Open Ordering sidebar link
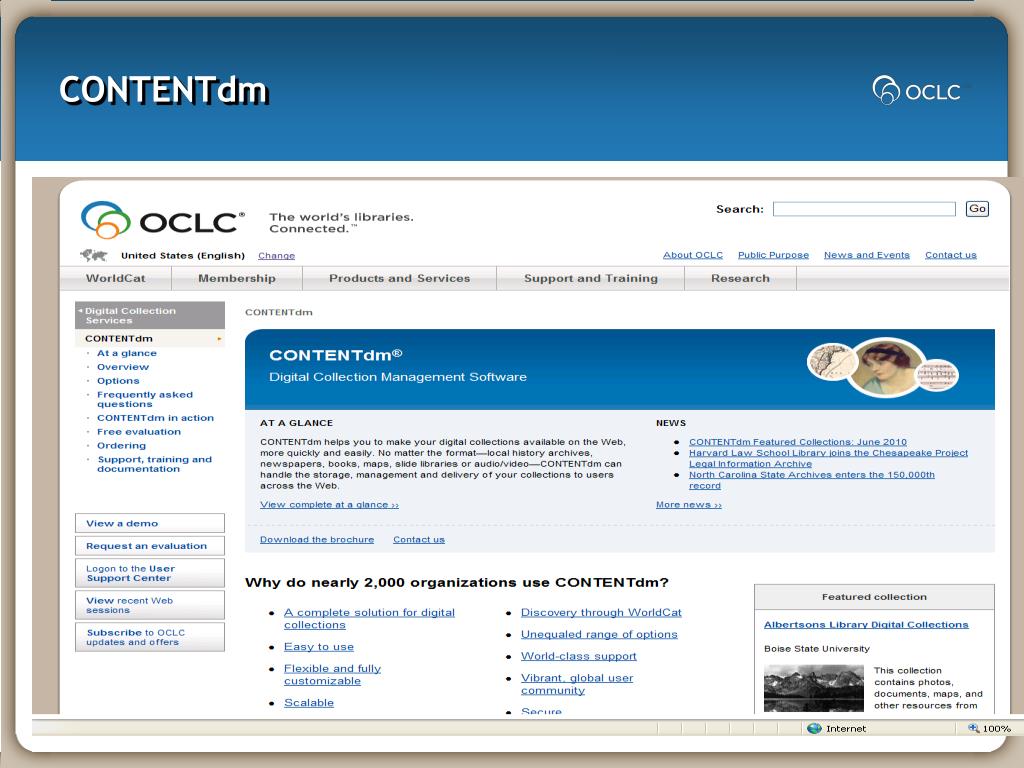Viewport: 1024px width, 768px height. pos(121,445)
